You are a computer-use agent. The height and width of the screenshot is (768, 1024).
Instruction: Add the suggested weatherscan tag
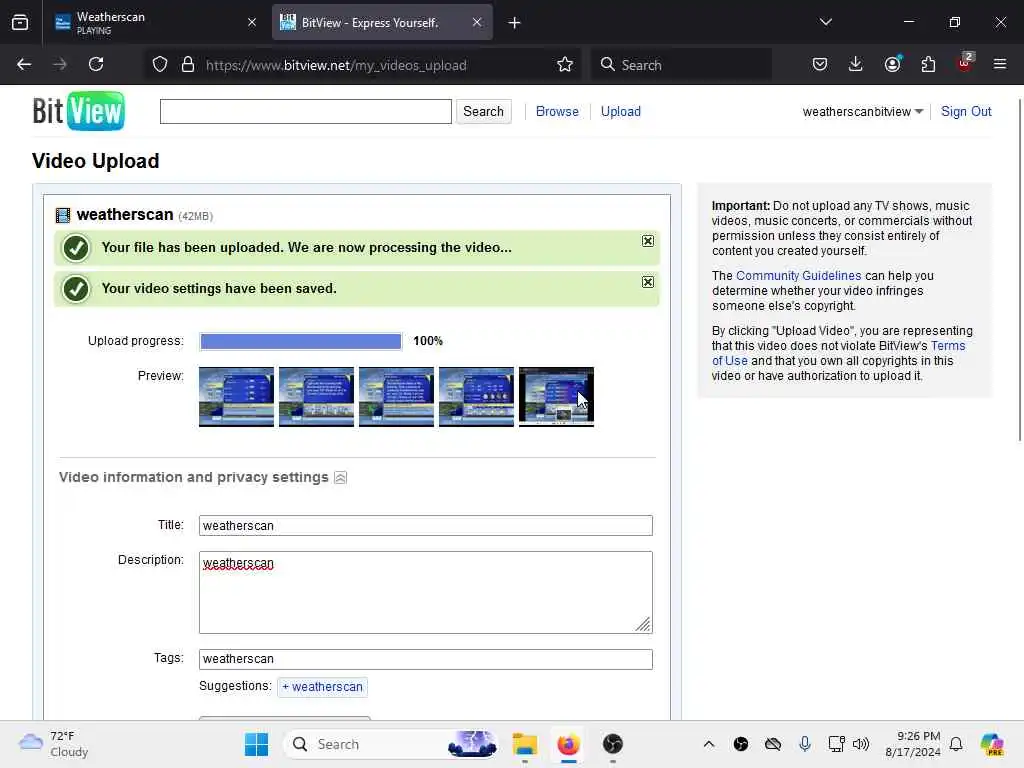323,687
